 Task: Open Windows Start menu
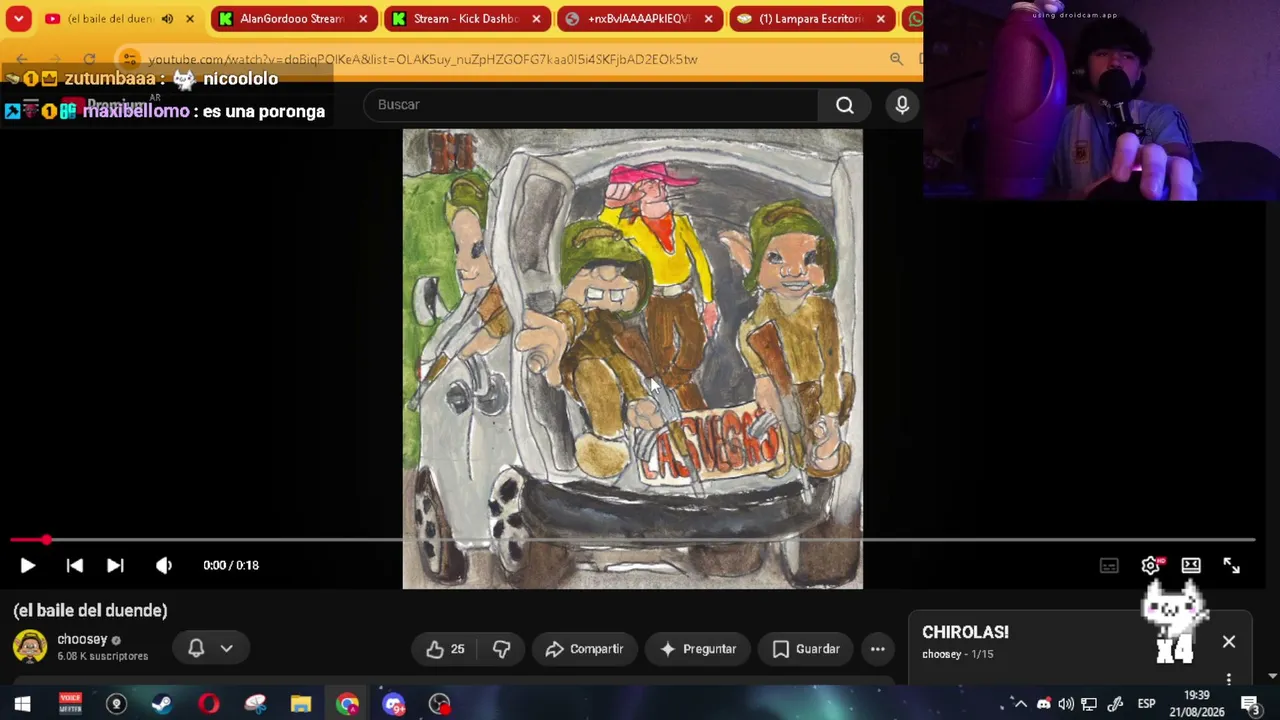22,704
